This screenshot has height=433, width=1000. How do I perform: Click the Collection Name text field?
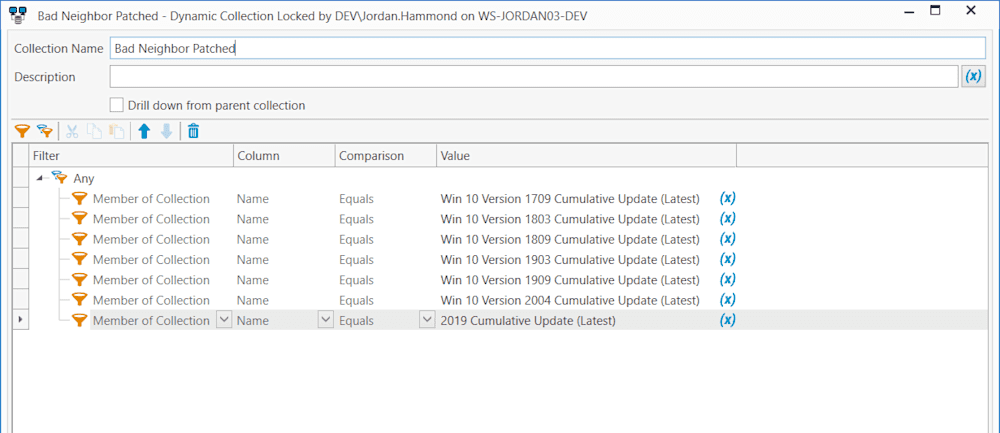548,48
